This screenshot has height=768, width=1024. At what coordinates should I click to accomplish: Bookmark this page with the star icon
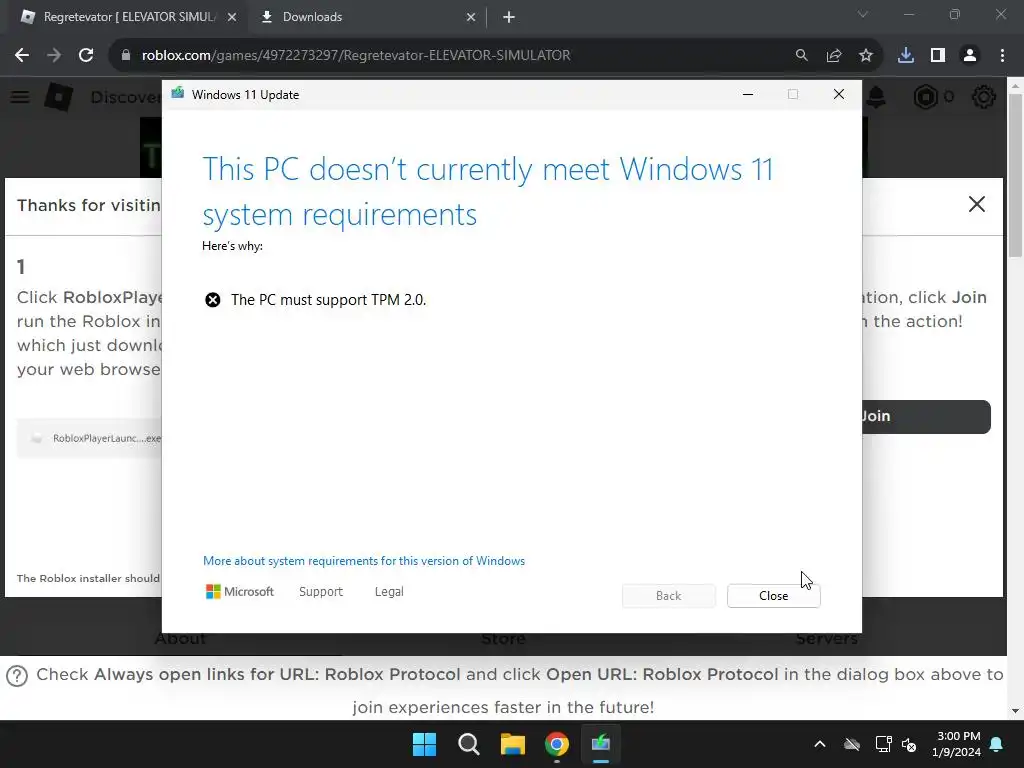coord(865,56)
